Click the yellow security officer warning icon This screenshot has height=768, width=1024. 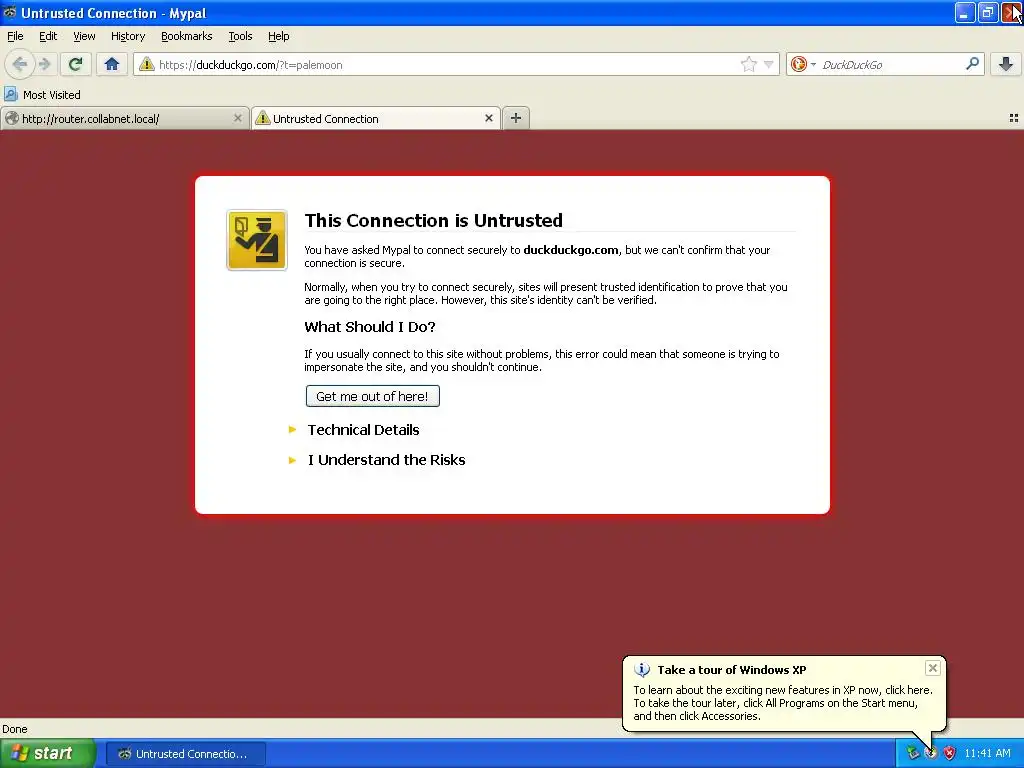[x=257, y=240]
